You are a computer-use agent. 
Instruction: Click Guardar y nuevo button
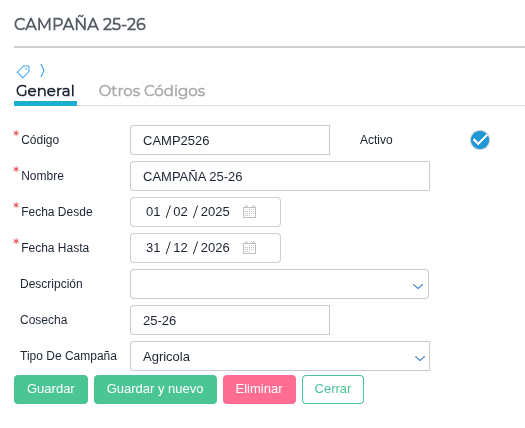(155, 389)
